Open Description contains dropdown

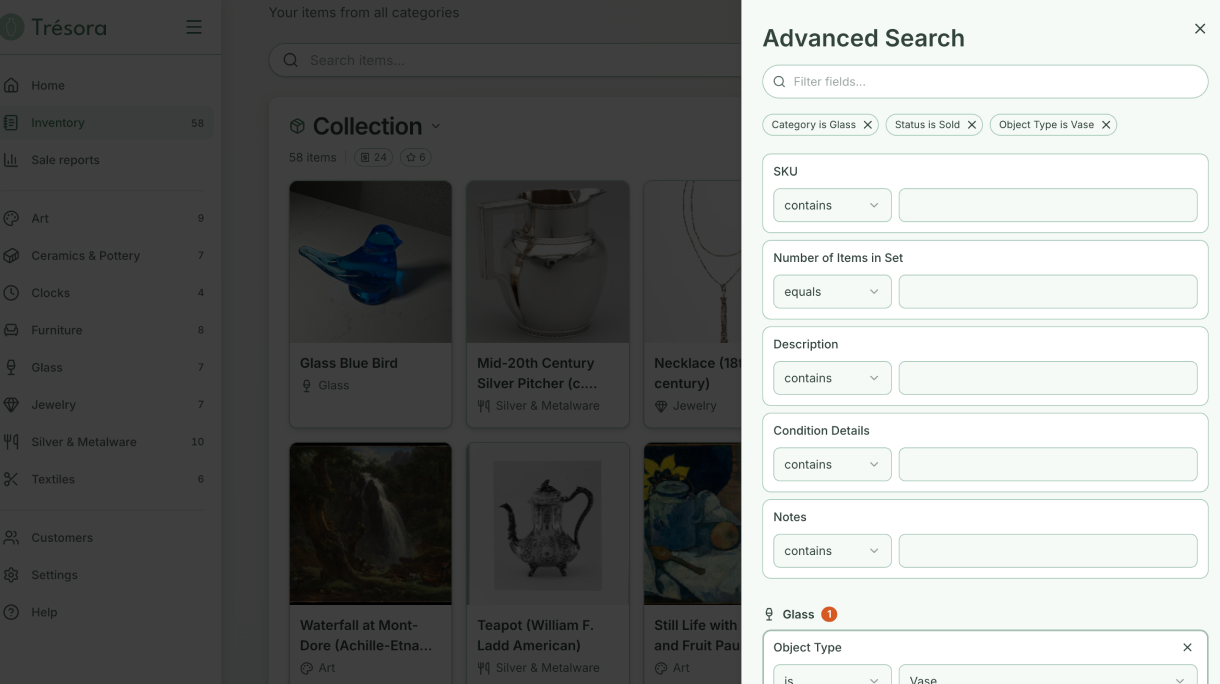click(832, 378)
